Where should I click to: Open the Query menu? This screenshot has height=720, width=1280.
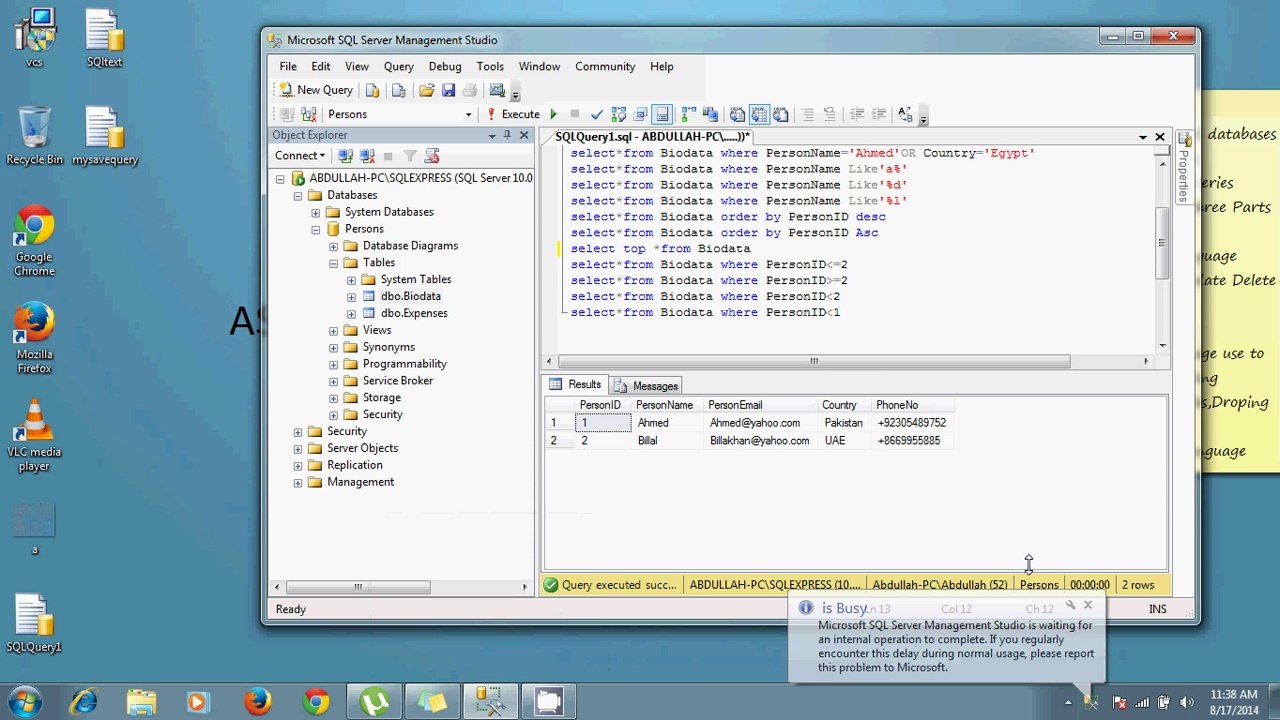tap(399, 66)
